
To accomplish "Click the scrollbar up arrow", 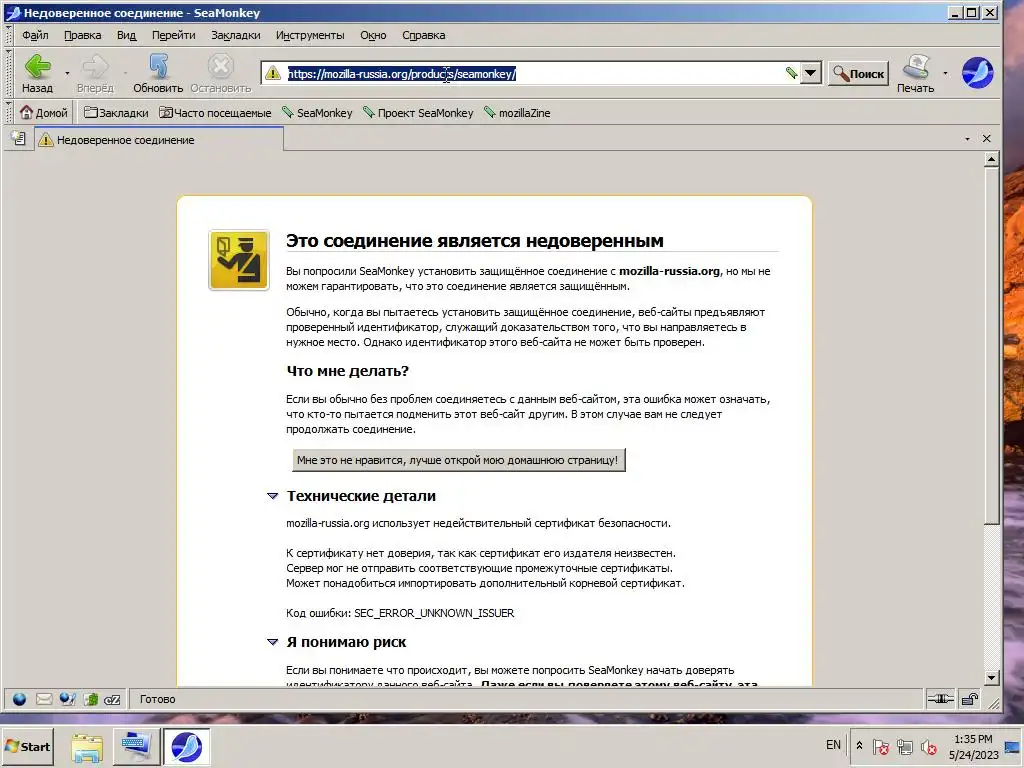I will (x=991, y=159).
